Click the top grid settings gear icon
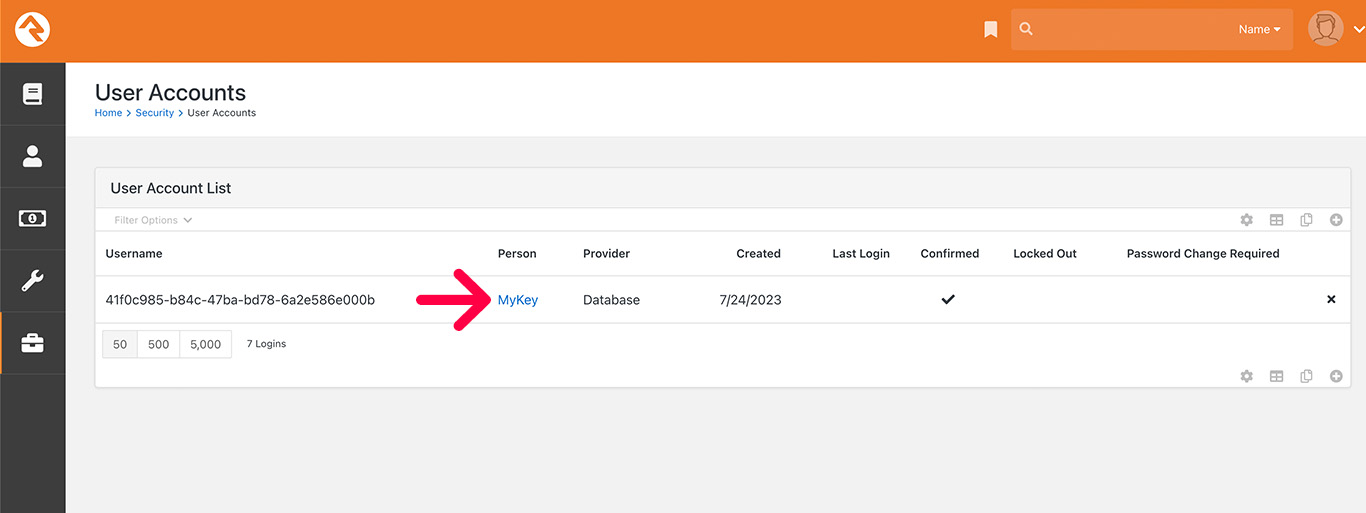The image size is (1366, 513). (1246, 220)
